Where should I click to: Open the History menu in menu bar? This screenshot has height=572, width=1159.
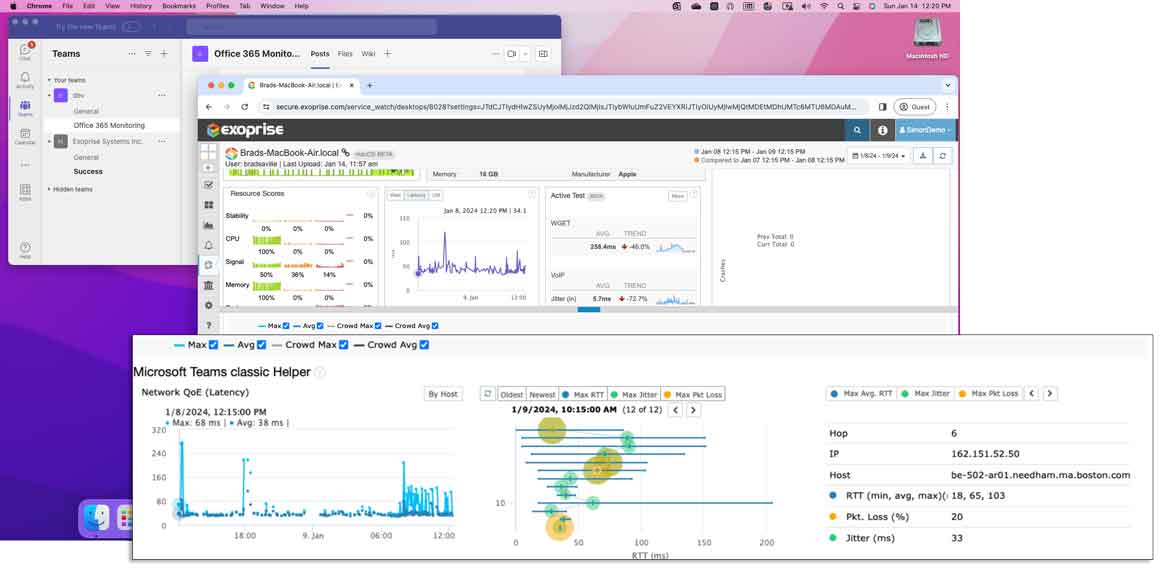pos(140,5)
